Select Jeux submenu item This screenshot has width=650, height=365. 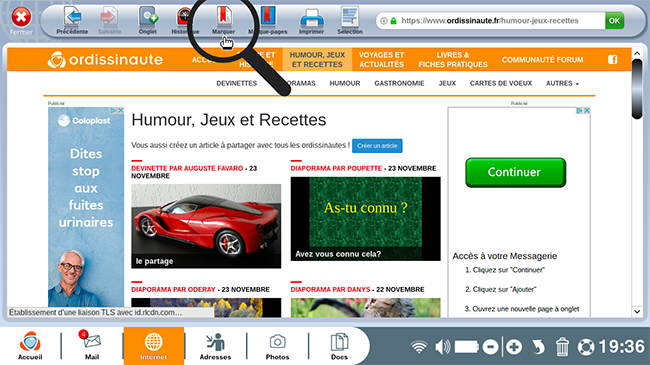click(x=447, y=83)
